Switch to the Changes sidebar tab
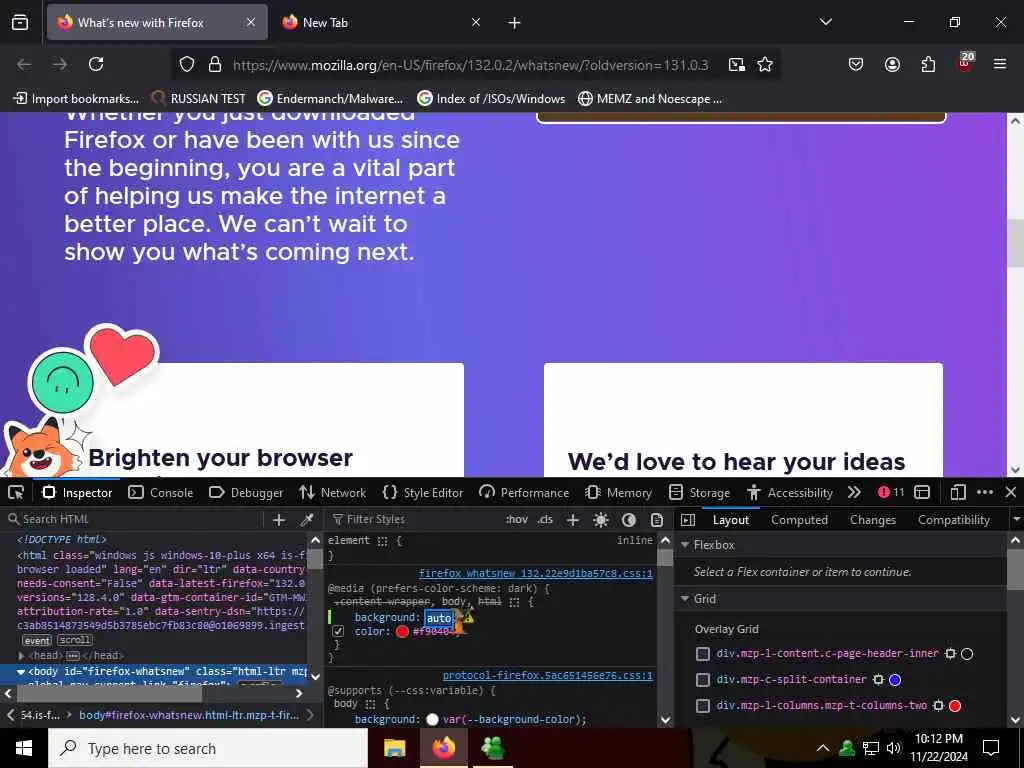Screen dimensions: 1024x768 click(x=872, y=520)
